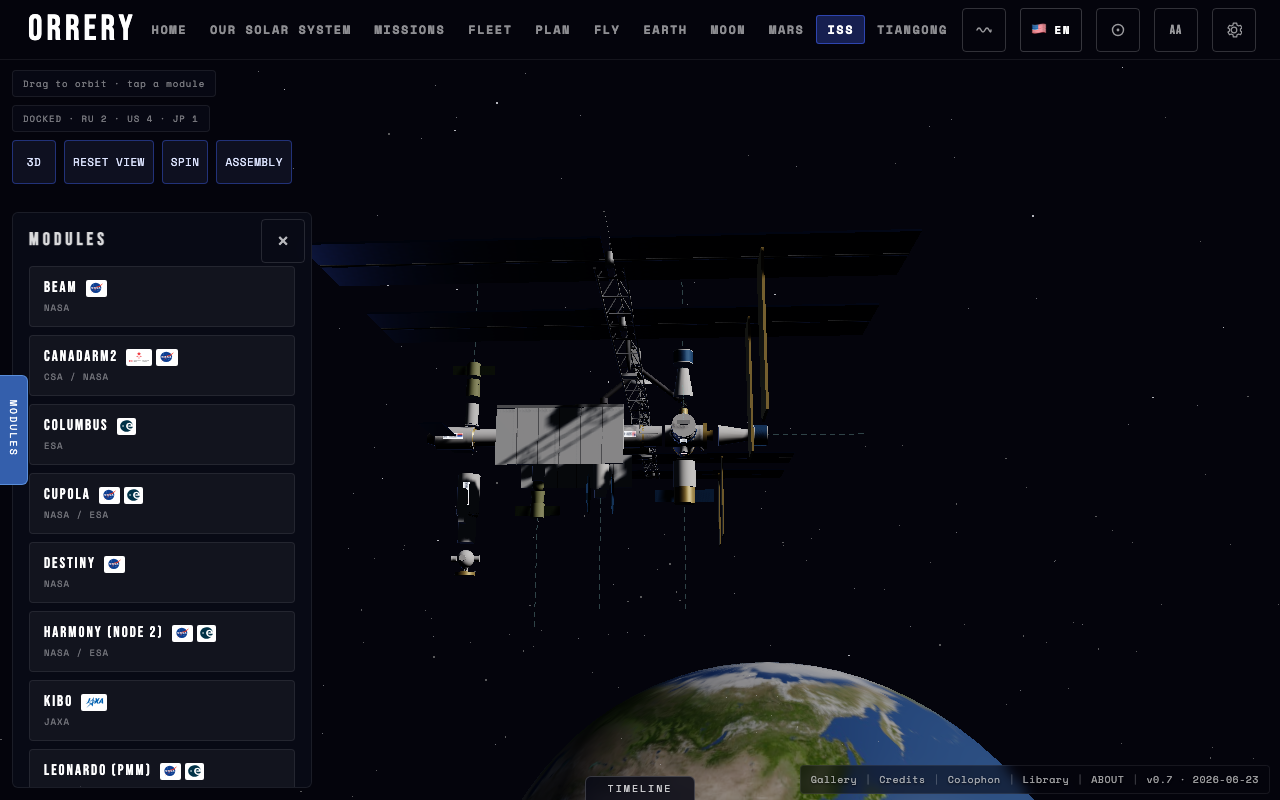
Task: Open Our Solar System section
Action: click(x=280, y=30)
